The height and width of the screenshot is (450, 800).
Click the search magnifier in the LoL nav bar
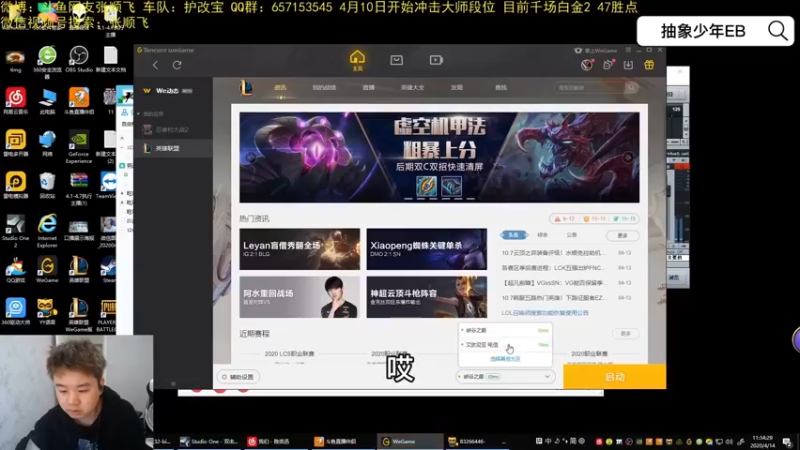click(x=631, y=87)
